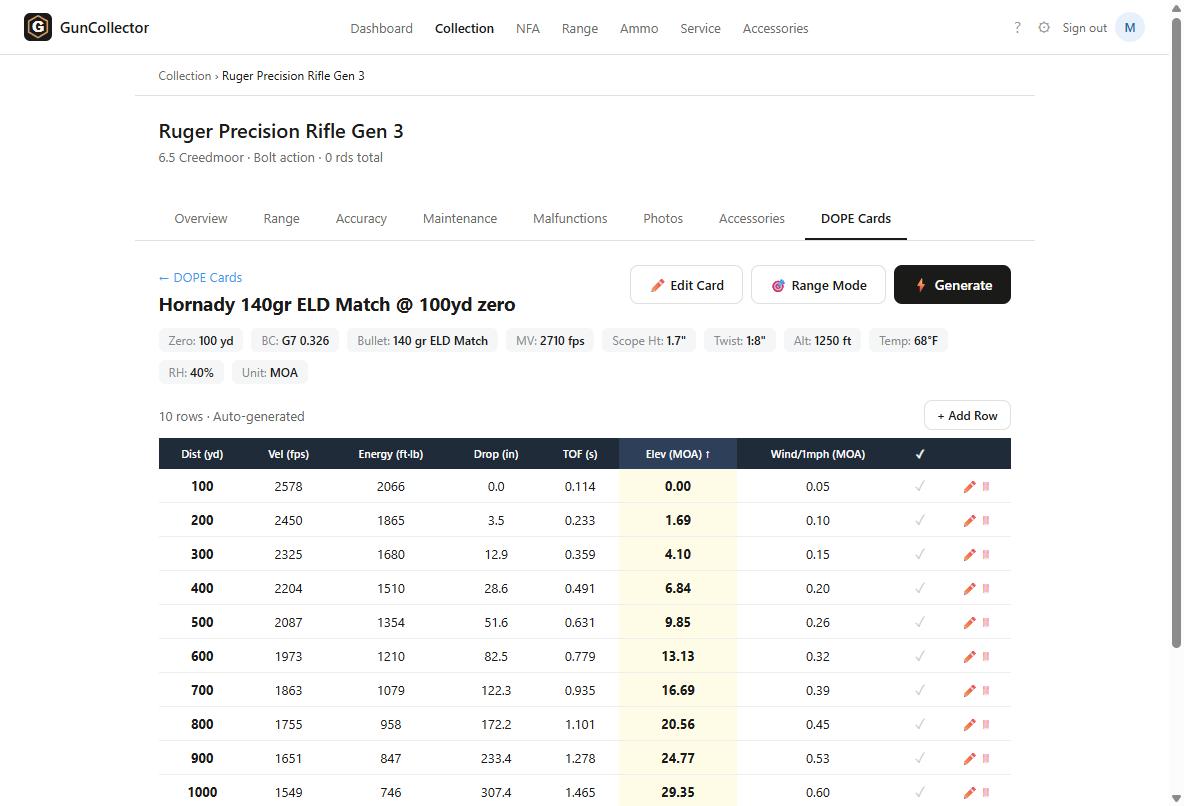This screenshot has height=806, width=1184.
Task: Edit the 500 yd row pencil icon
Action: click(970, 622)
